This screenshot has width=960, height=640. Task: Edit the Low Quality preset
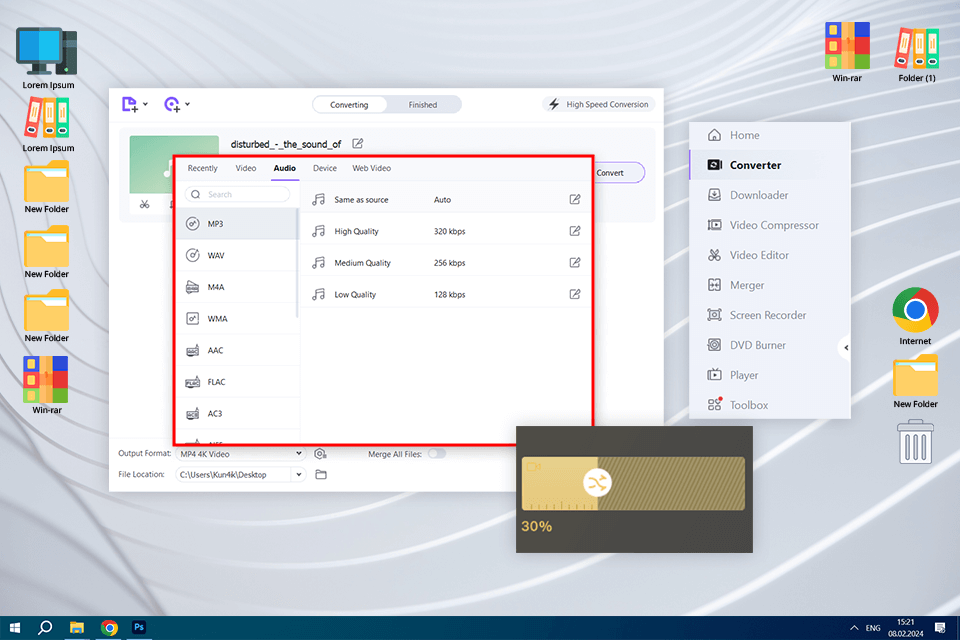[x=575, y=294]
